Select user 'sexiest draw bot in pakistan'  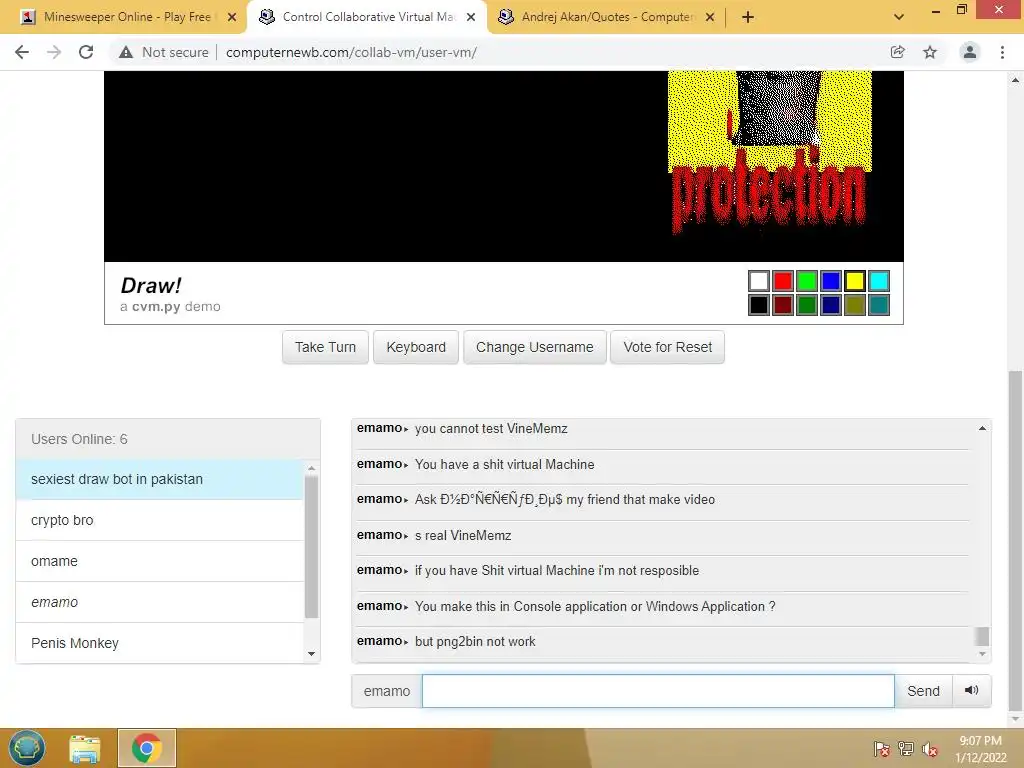pos(160,479)
